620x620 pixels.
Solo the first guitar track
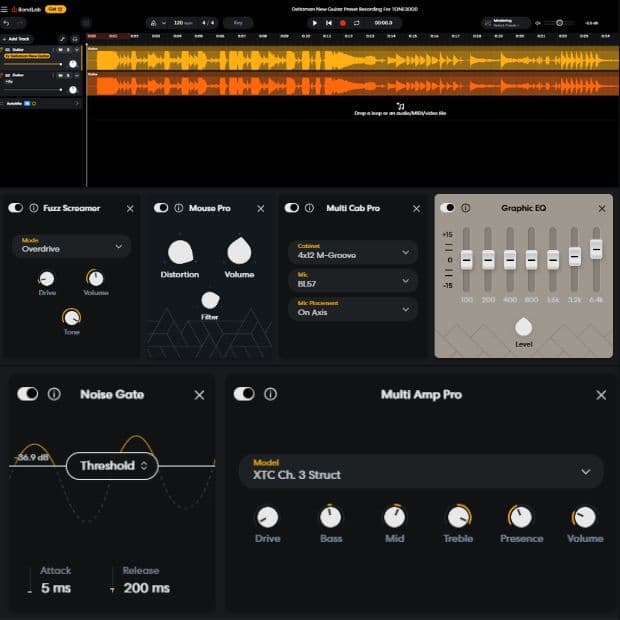[68, 50]
